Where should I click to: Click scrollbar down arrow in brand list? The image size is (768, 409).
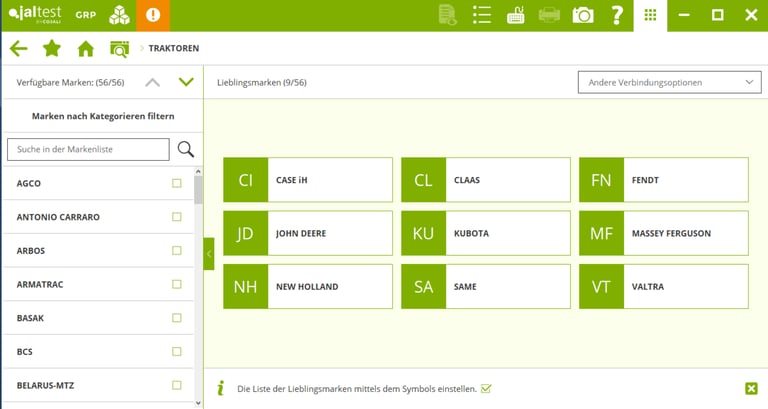click(x=198, y=403)
